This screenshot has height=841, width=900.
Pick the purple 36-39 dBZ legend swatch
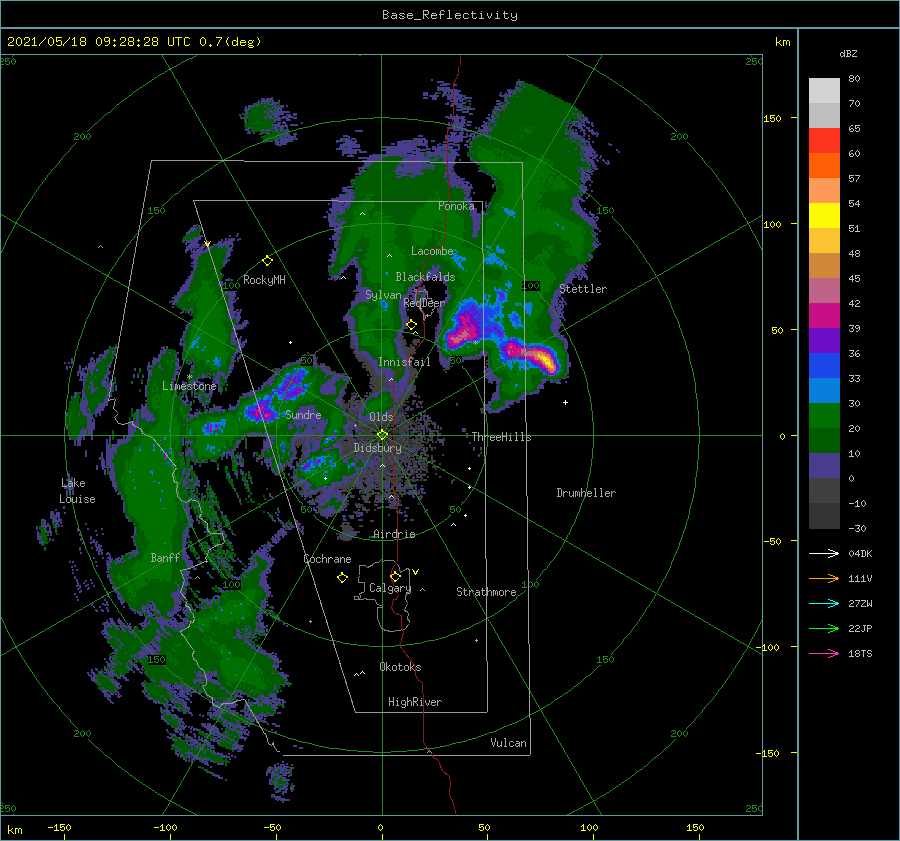(x=824, y=341)
